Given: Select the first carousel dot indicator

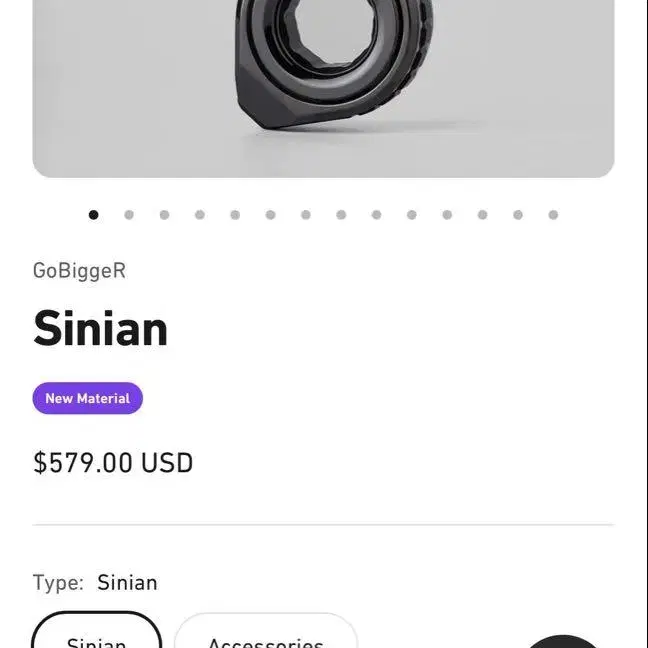Looking at the screenshot, I should (94, 215).
